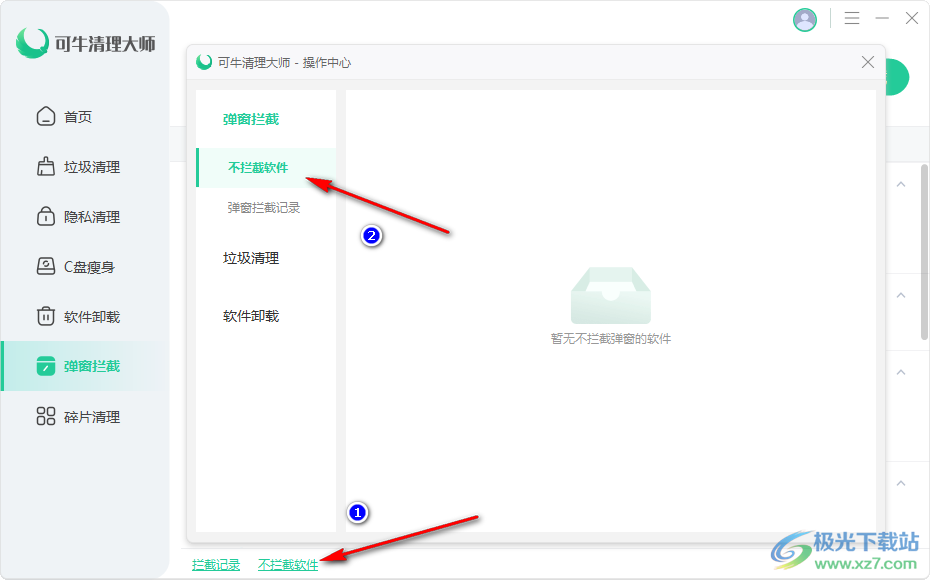
Task: Open 碎片清理 via its four-square icon
Action: [46, 417]
